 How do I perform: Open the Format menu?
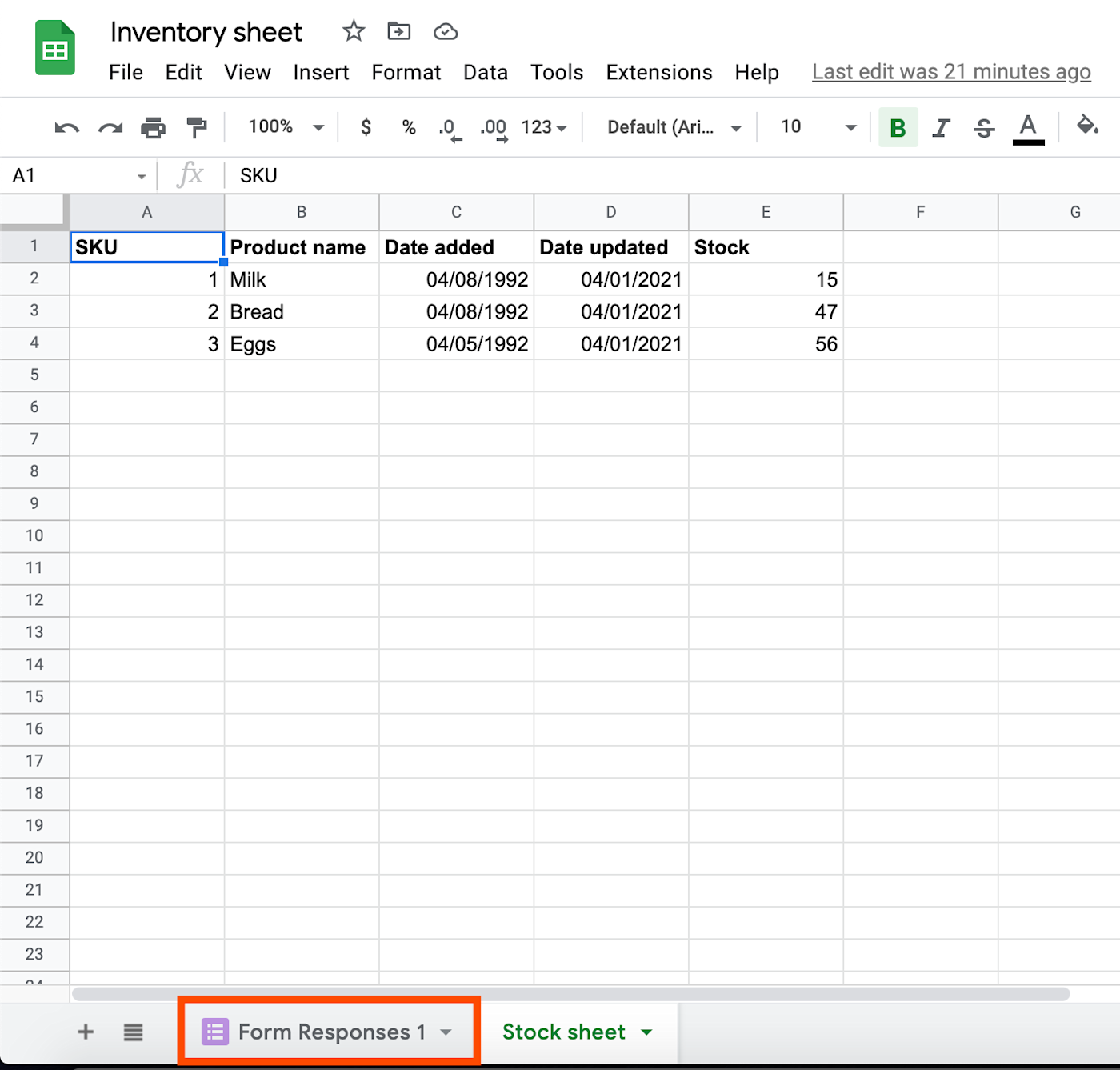click(406, 72)
